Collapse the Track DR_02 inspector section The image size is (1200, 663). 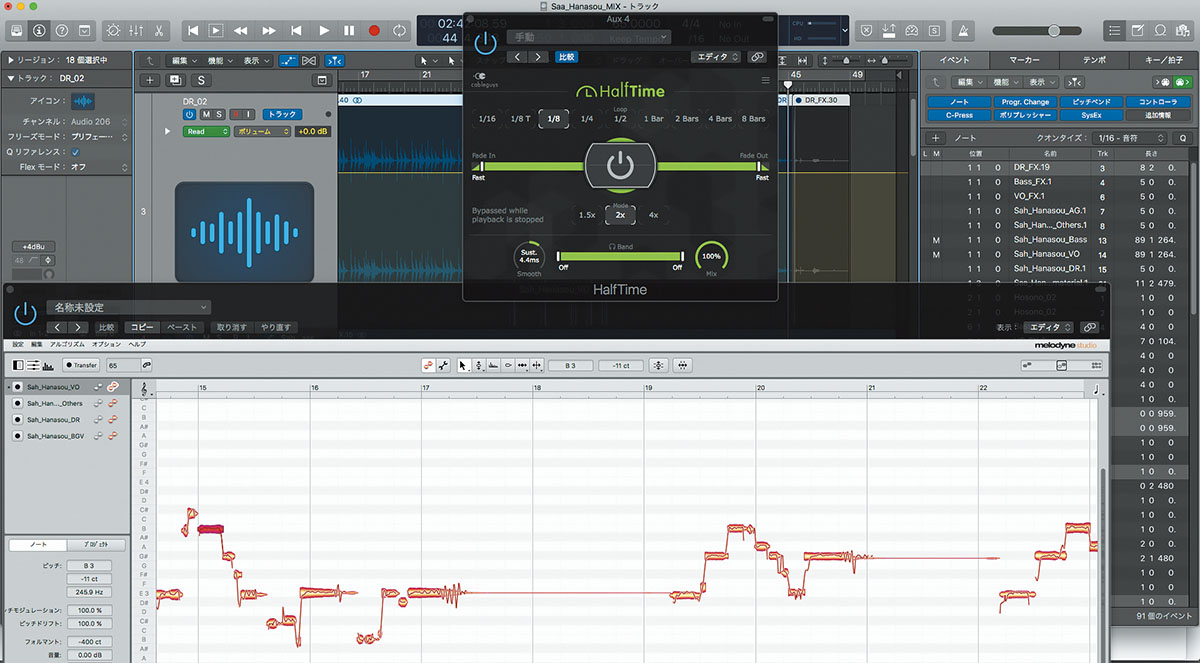[x=10, y=78]
